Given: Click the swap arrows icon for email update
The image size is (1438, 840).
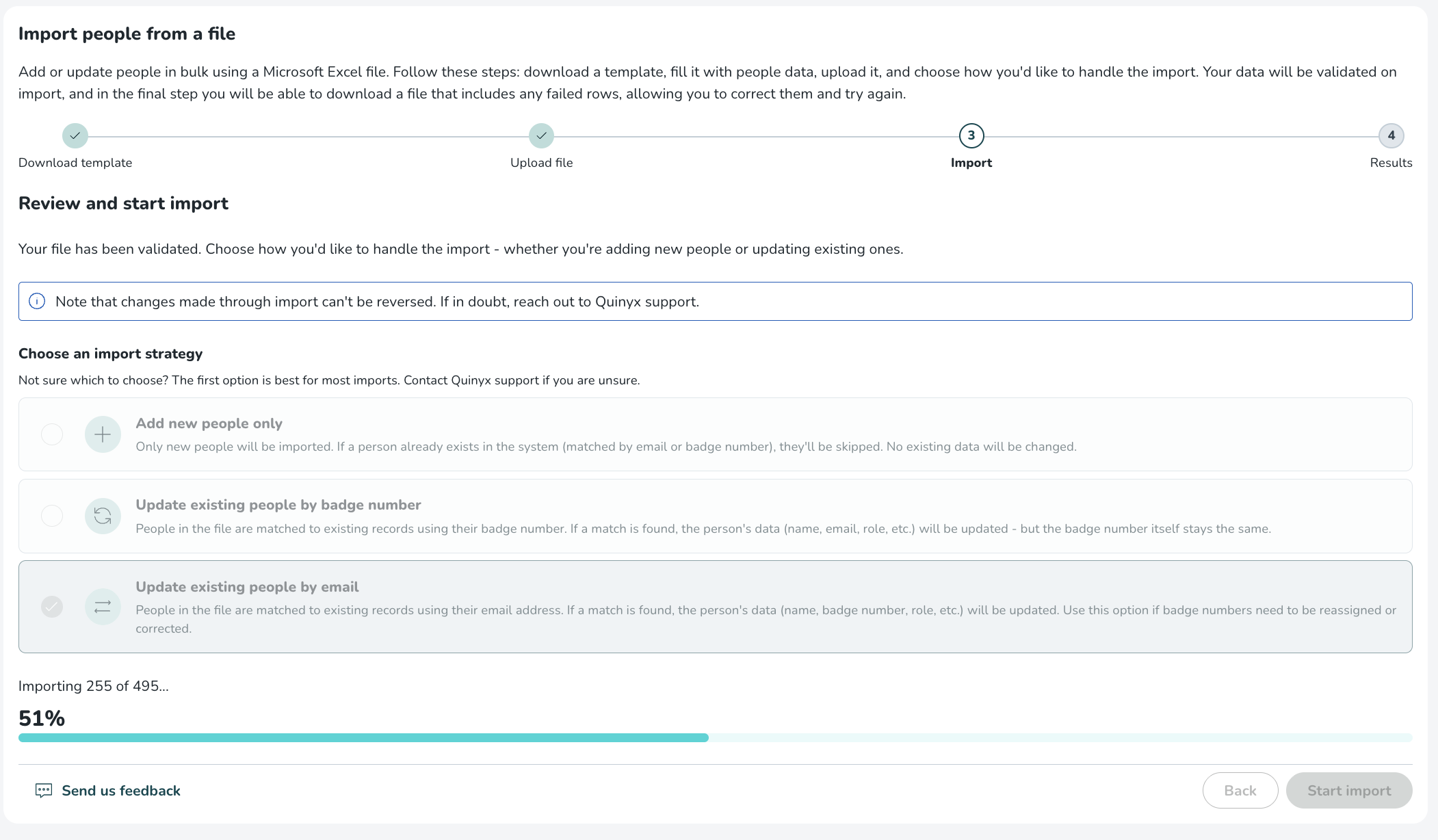Looking at the screenshot, I should coord(103,607).
